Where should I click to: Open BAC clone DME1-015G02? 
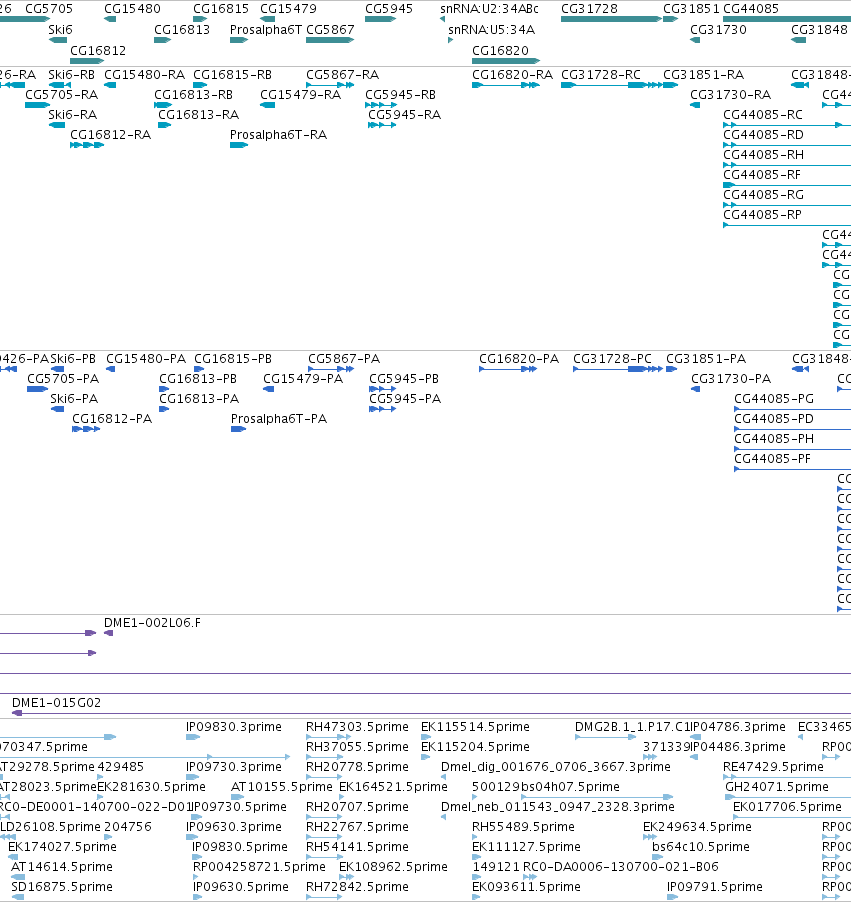click(56, 703)
